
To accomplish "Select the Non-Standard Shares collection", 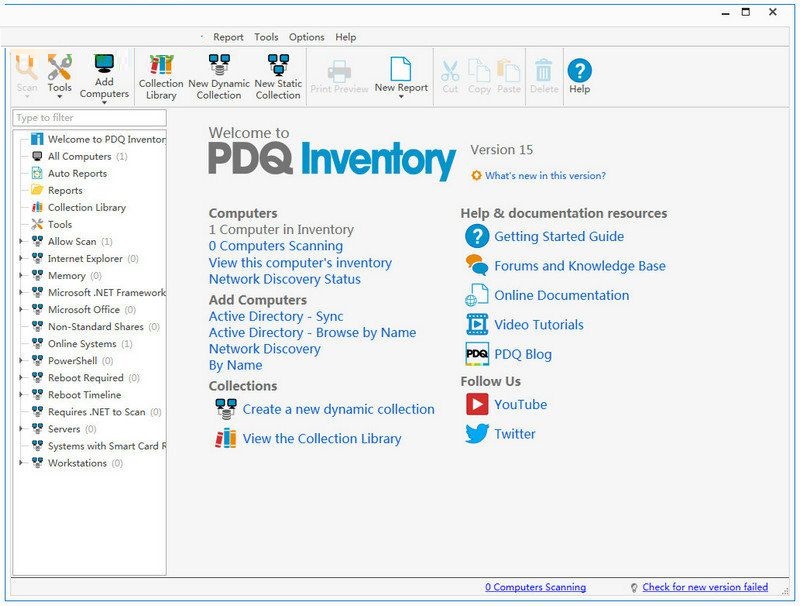I will coord(95,326).
